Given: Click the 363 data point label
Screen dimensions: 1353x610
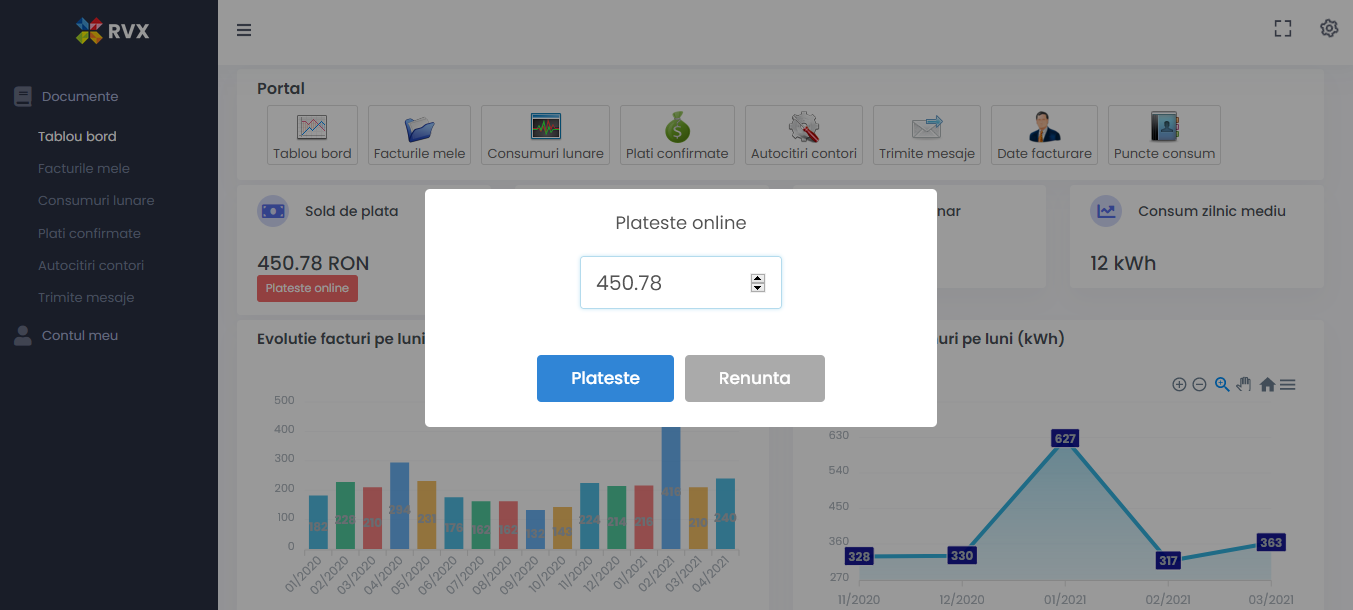Looking at the screenshot, I should click(1270, 543).
